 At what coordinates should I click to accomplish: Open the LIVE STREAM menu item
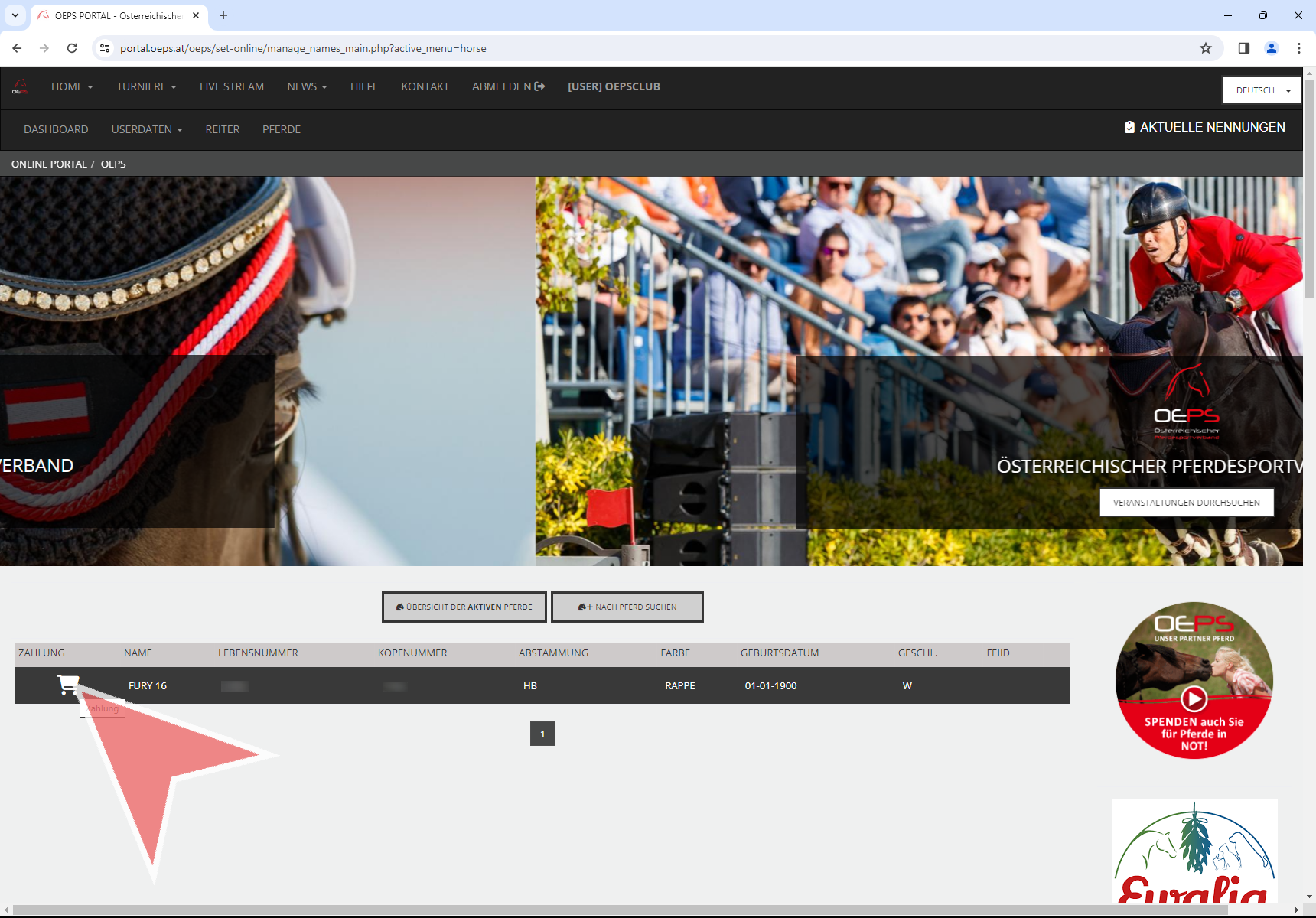pyautogui.click(x=232, y=86)
